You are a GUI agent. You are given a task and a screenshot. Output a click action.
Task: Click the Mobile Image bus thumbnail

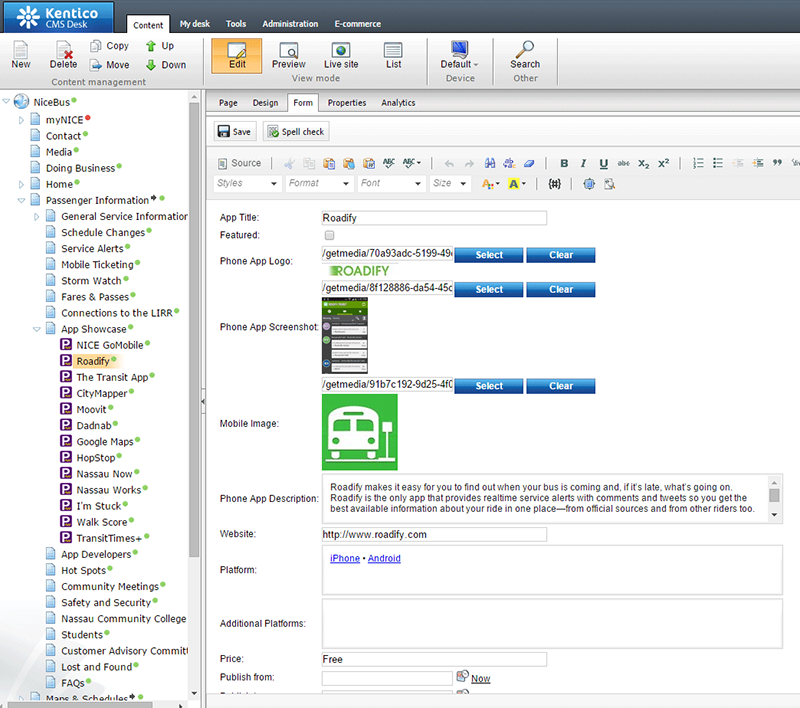[360, 432]
